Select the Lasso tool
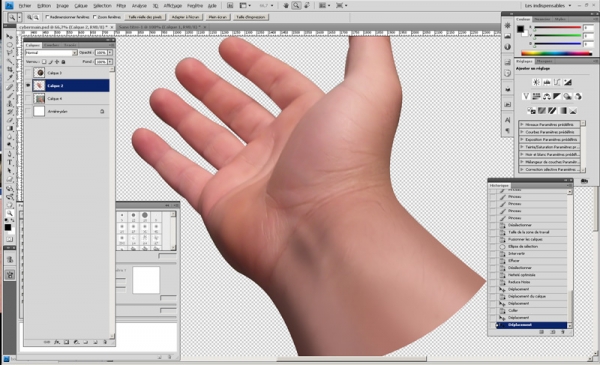600x365 pixels. pyautogui.click(x=10, y=53)
